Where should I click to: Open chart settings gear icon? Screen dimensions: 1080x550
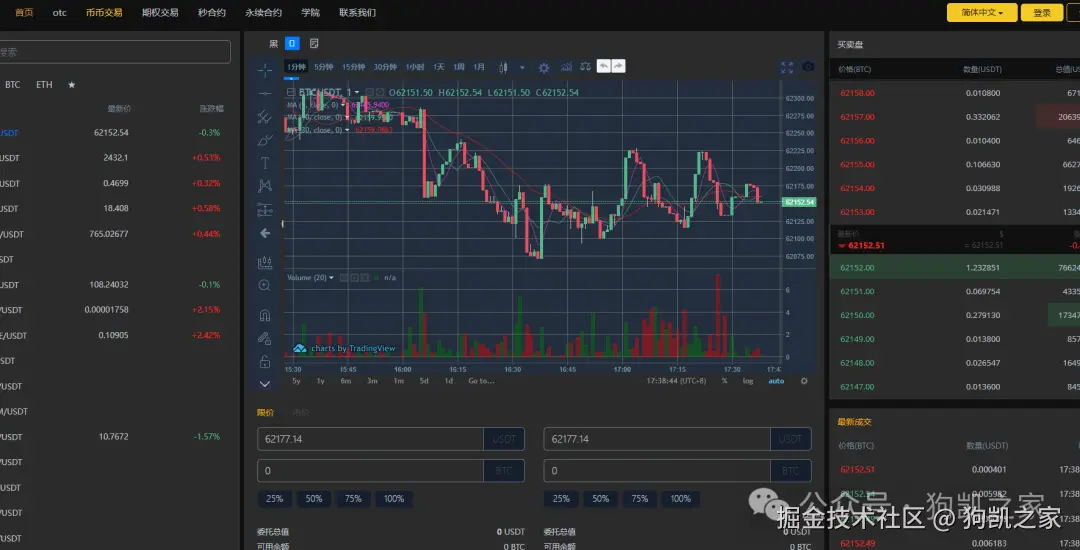coord(543,67)
